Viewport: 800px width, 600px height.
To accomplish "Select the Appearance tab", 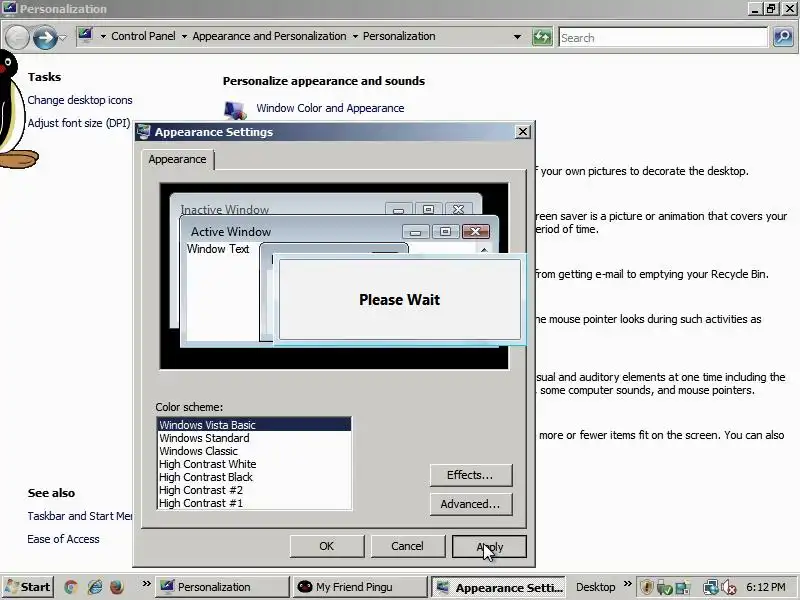I will [x=178, y=159].
